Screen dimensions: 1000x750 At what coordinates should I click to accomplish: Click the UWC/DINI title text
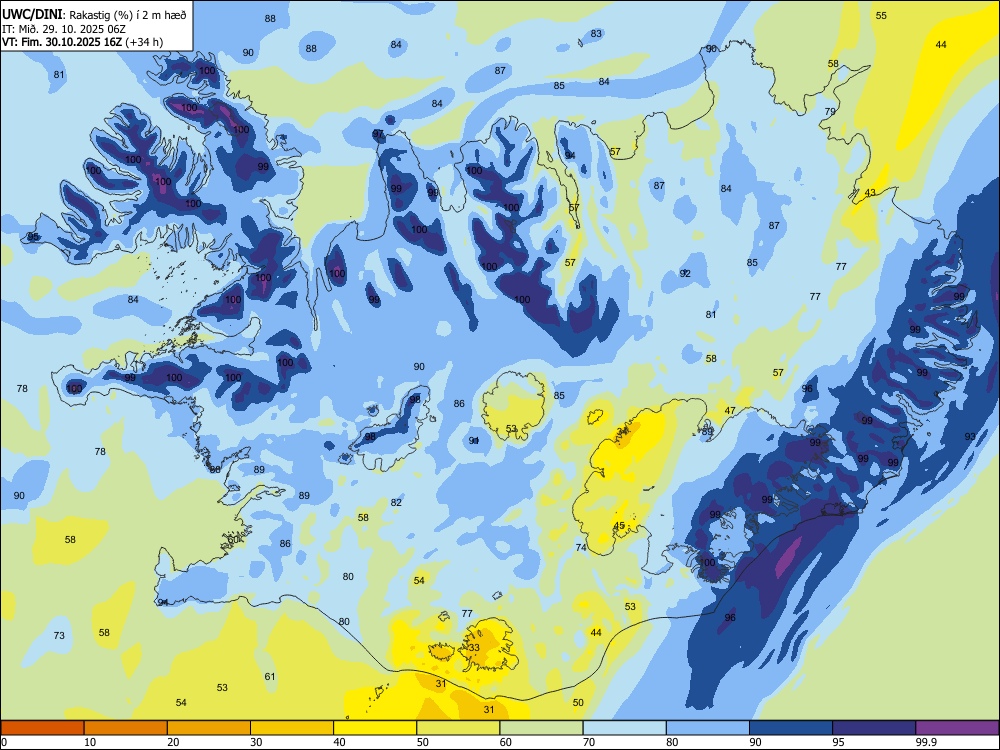32,15
